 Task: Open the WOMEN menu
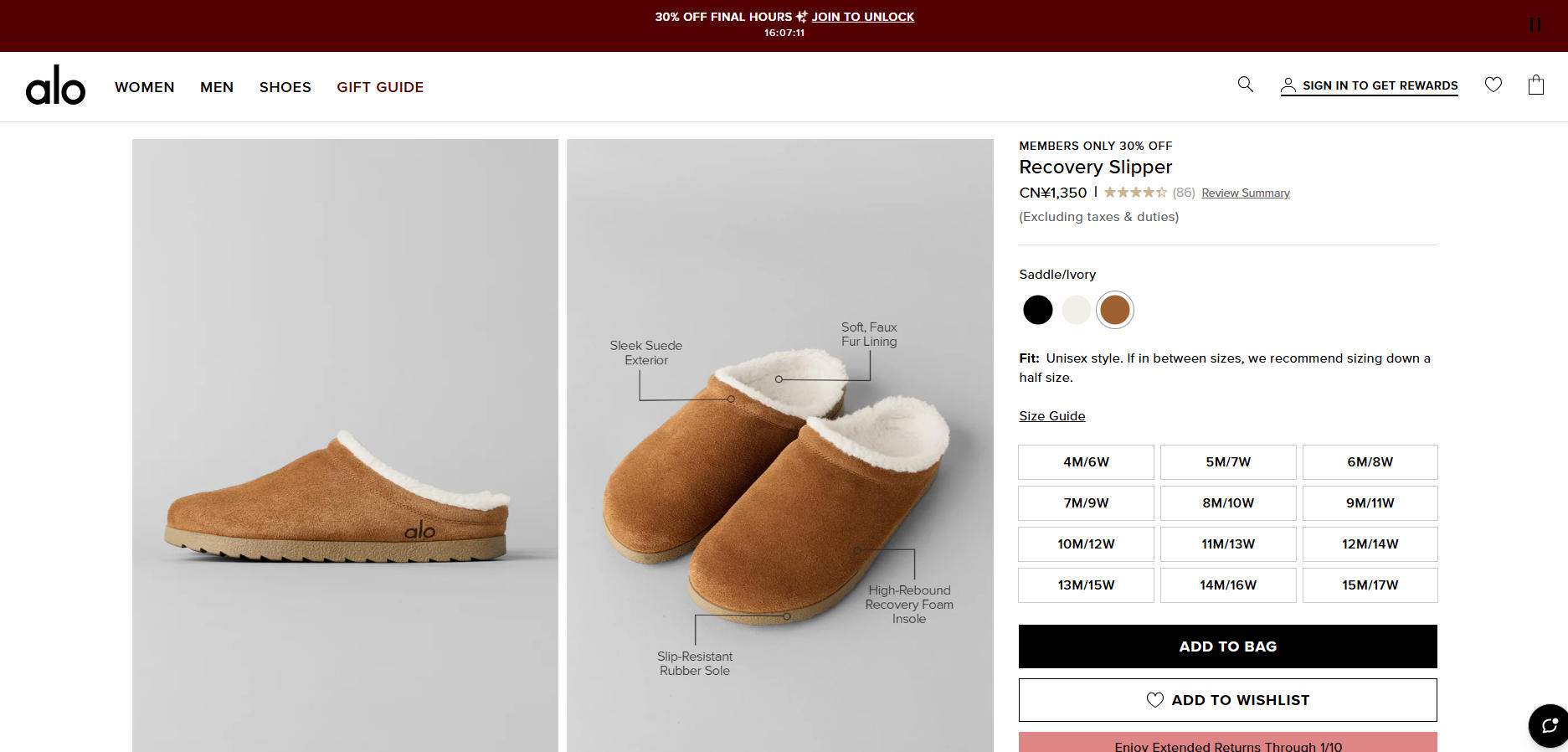(x=145, y=87)
